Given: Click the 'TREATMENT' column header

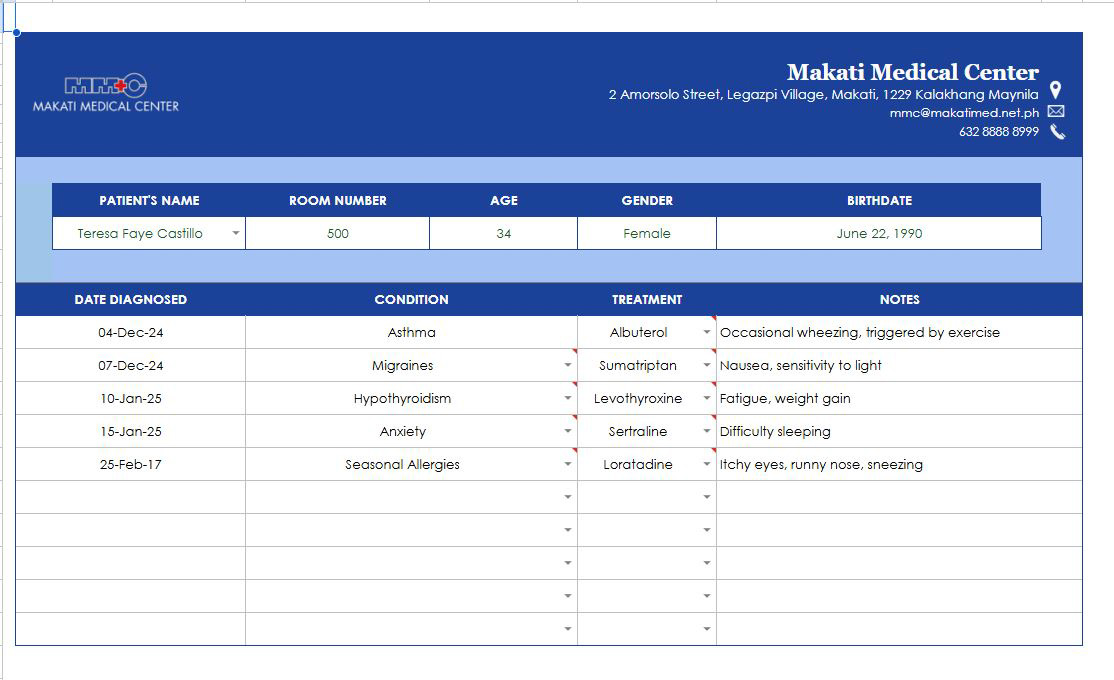Looking at the screenshot, I should coord(647,300).
